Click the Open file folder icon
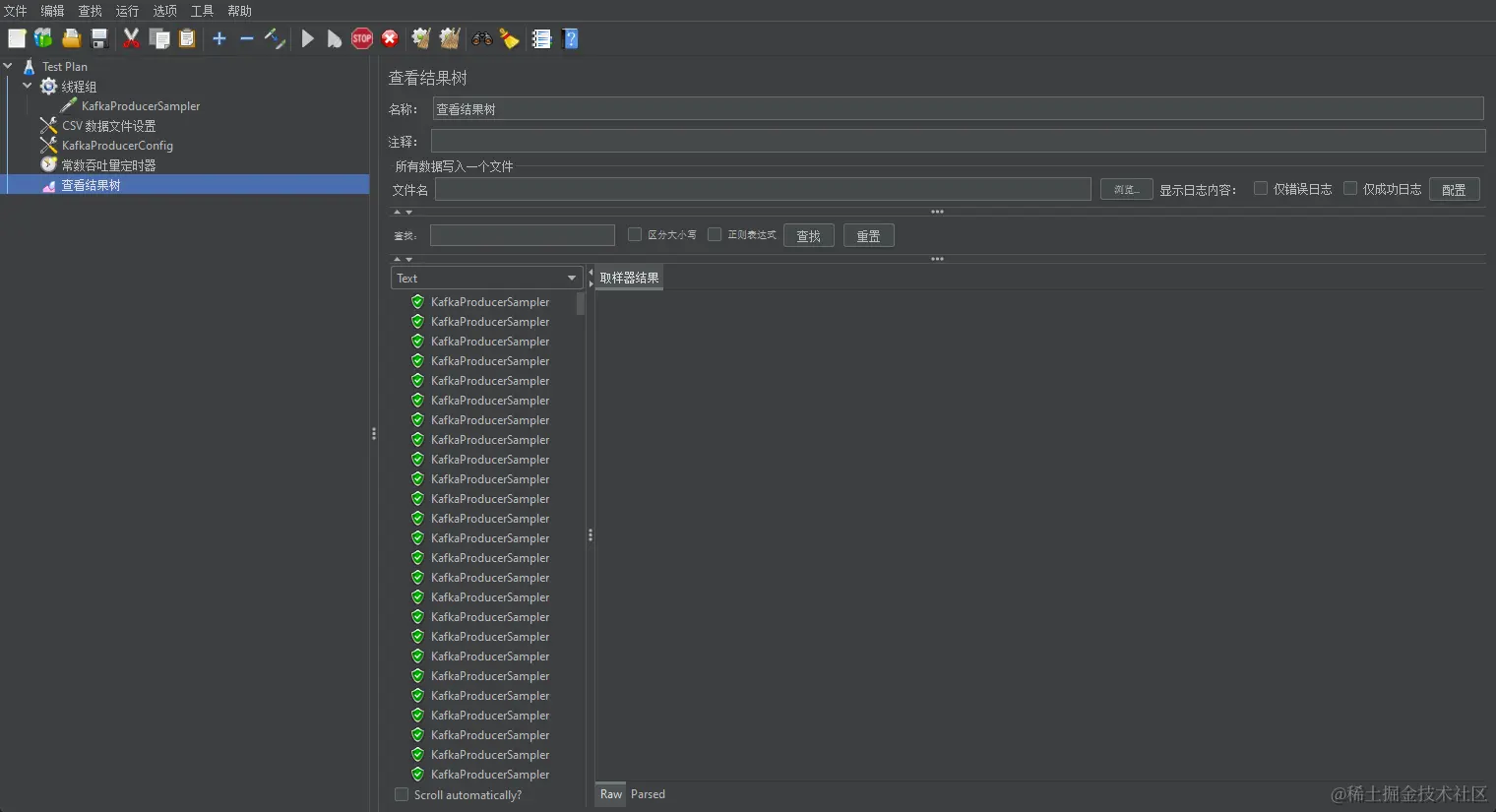This screenshot has width=1496, height=812. pyautogui.click(x=72, y=38)
